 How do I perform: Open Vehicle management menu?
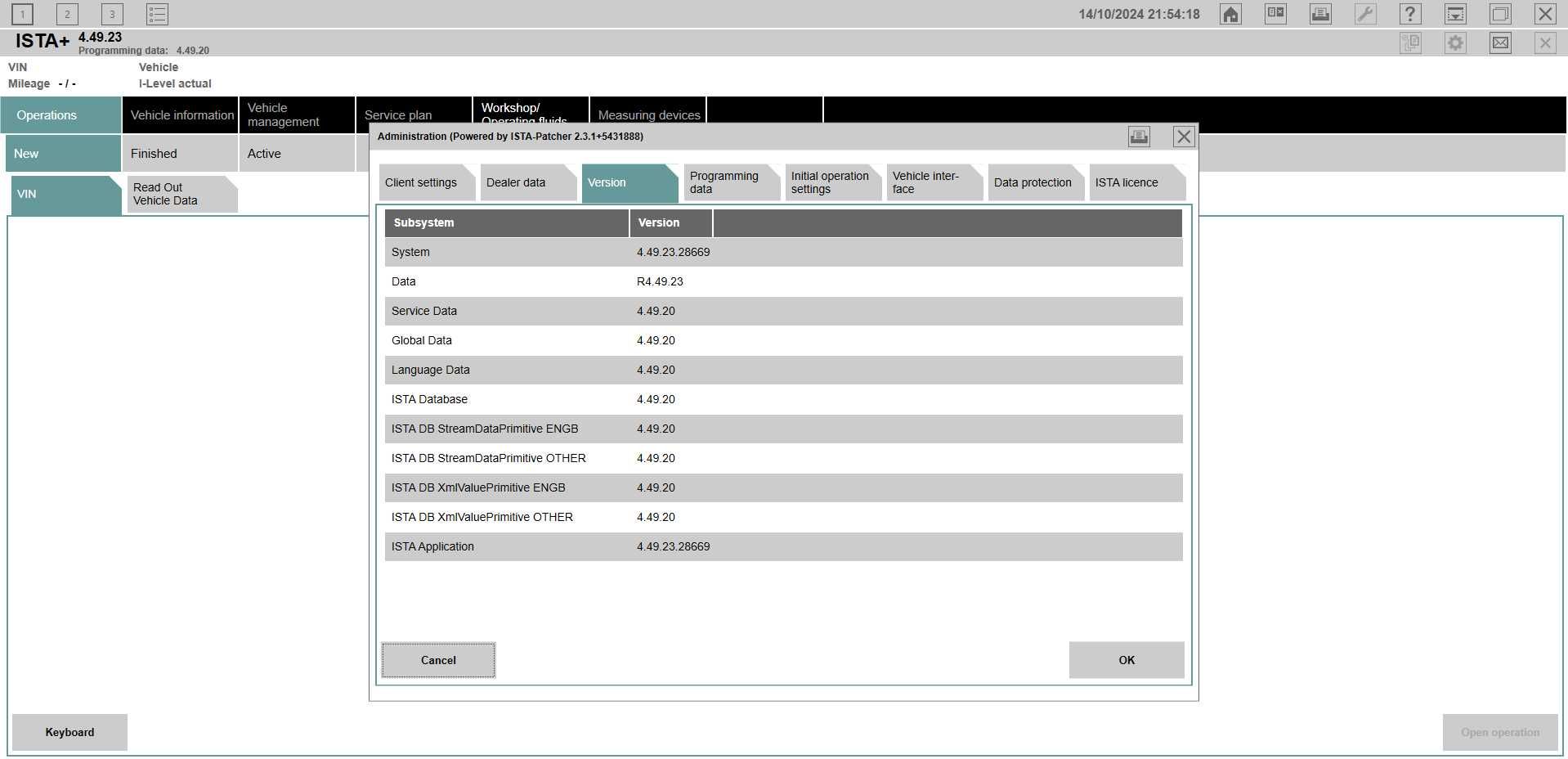click(298, 115)
